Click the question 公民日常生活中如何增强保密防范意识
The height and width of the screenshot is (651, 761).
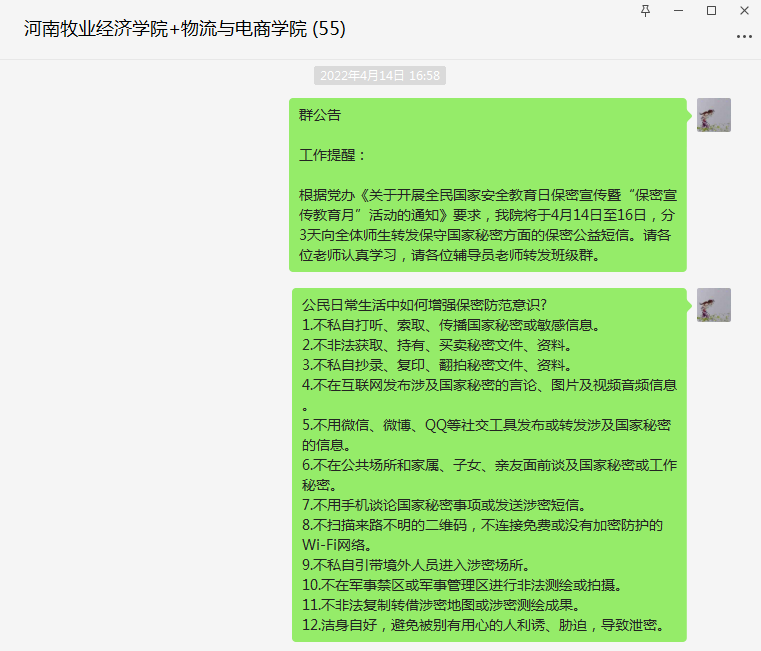coord(425,305)
